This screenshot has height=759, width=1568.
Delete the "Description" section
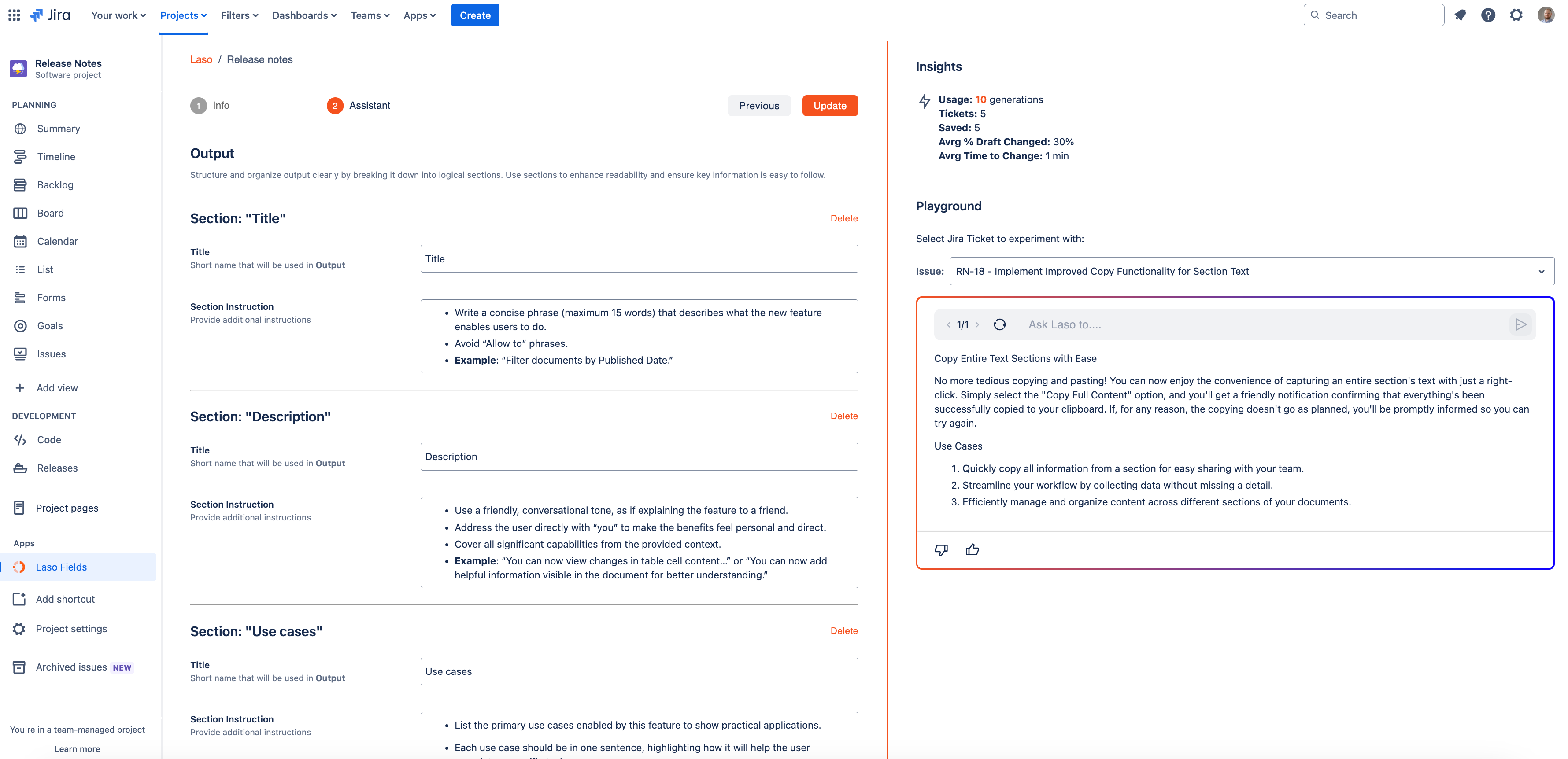point(843,416)
